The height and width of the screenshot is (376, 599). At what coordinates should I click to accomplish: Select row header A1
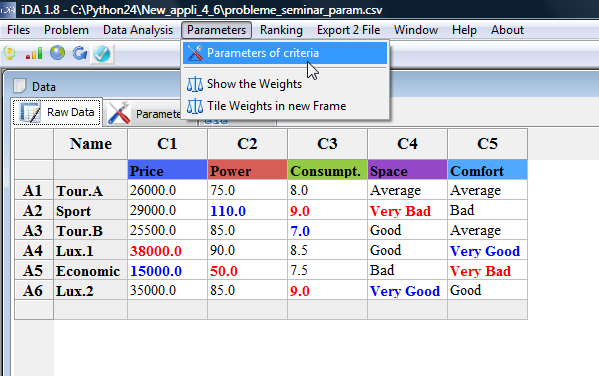point(34,190)
